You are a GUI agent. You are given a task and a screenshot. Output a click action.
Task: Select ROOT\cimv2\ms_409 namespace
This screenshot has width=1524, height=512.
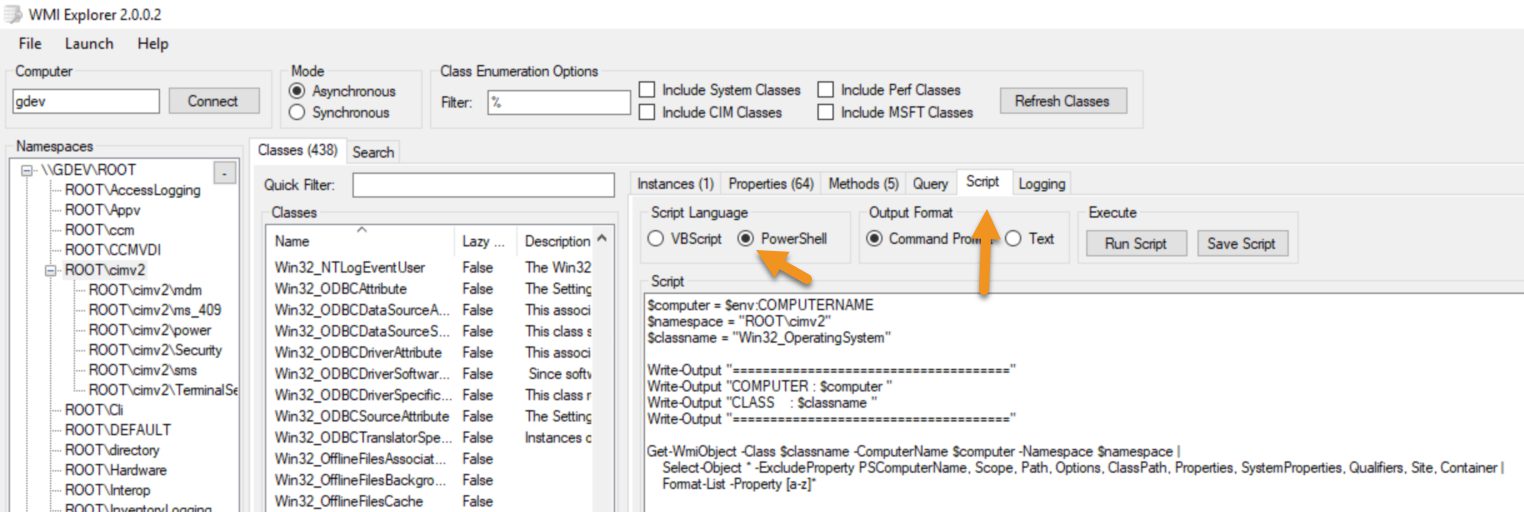pyautogui.click(x=155, y=310)
